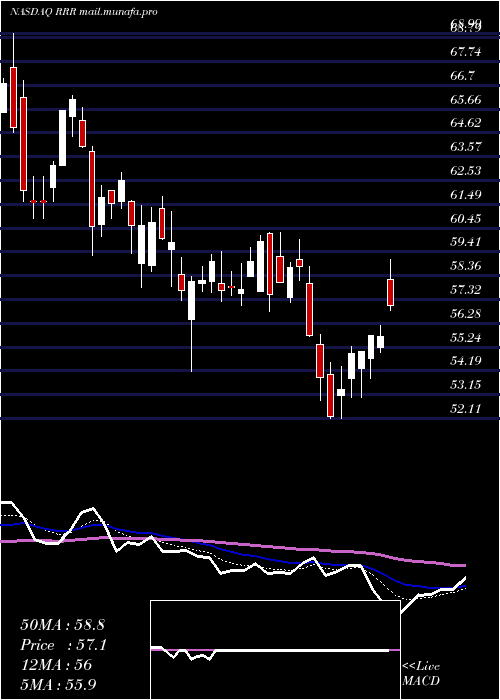Click the 66.7 price axis label

pos(462,75)
